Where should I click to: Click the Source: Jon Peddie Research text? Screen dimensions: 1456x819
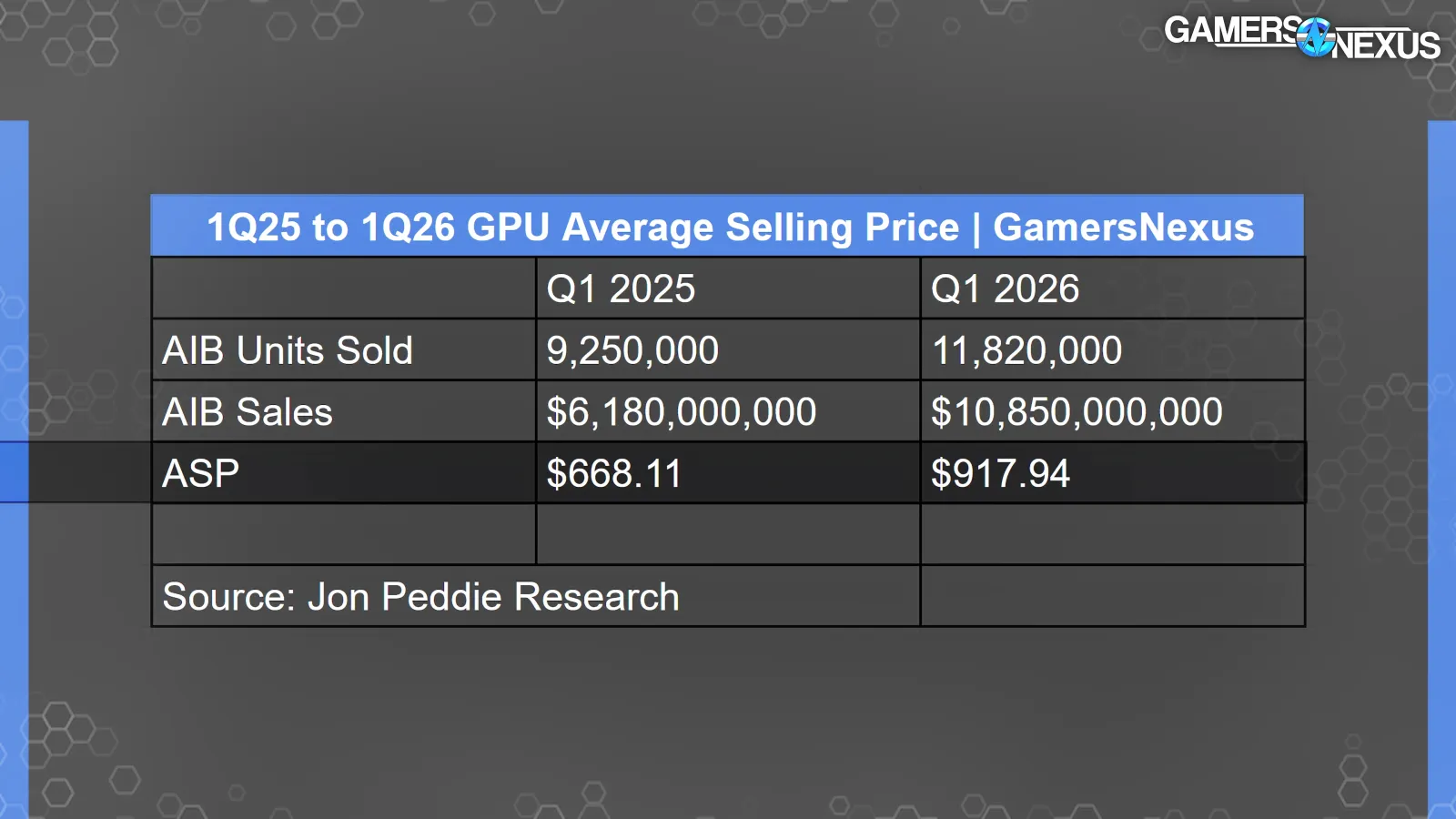pos(420,597)
